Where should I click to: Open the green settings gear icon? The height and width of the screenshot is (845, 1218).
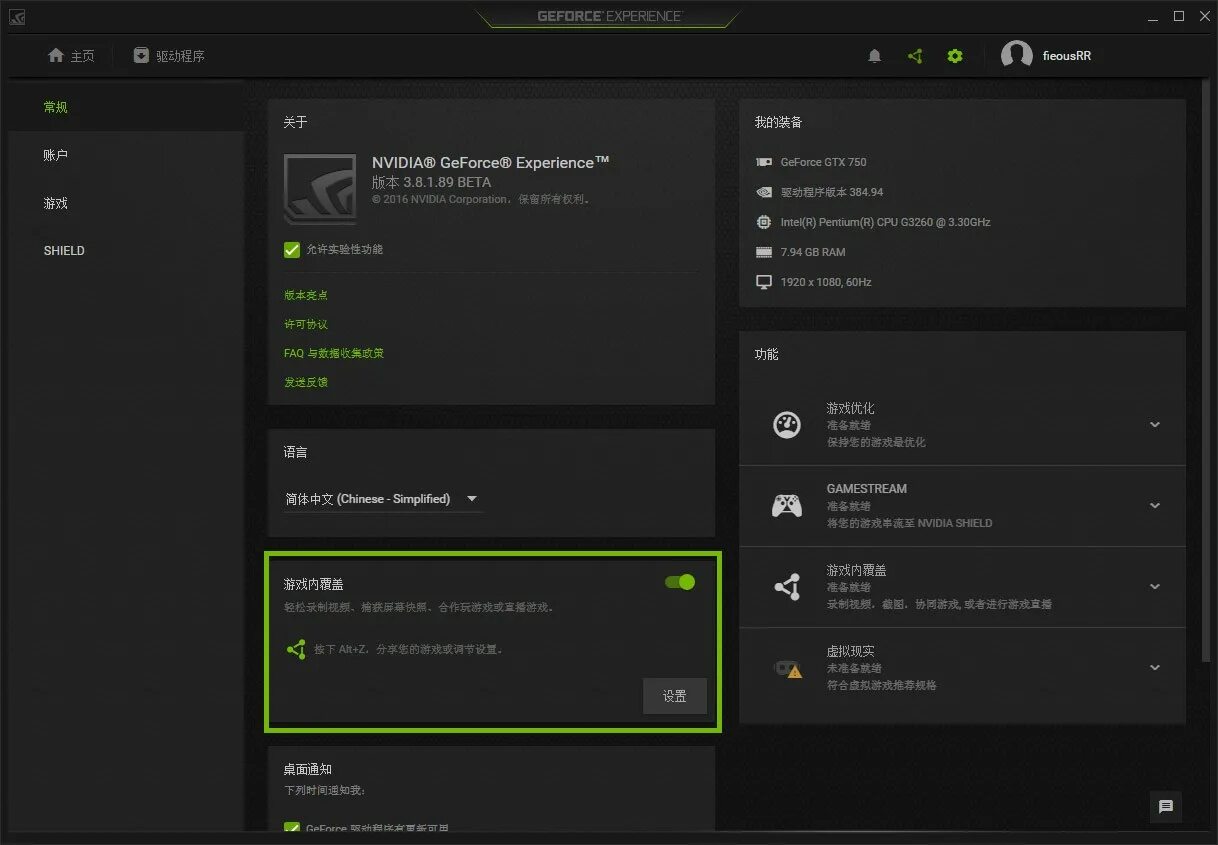(x=955, y=56)
